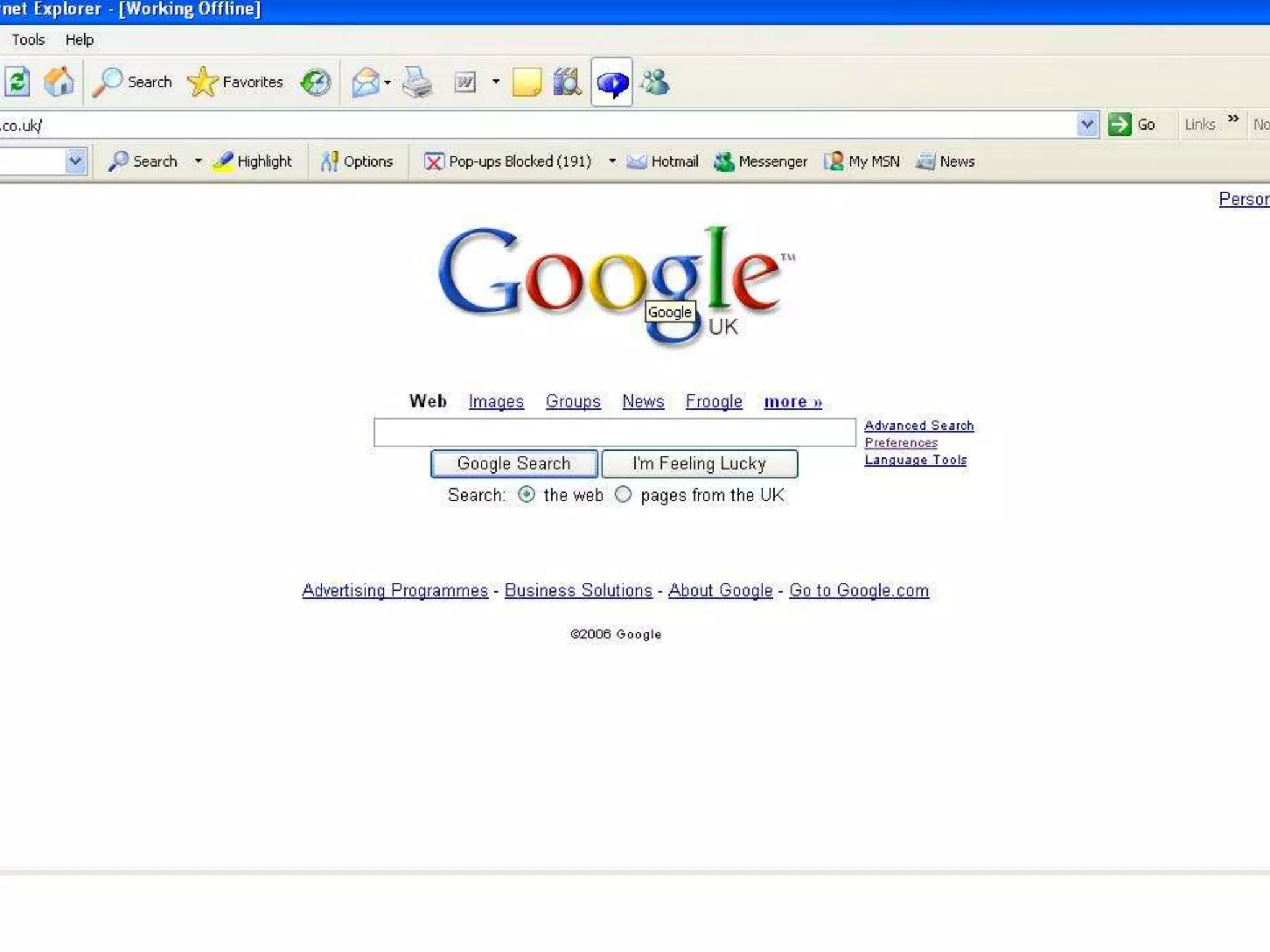Click the yellow note icon
The height and width of the screenshot is (952, 1270).
(x=526, y=82)
